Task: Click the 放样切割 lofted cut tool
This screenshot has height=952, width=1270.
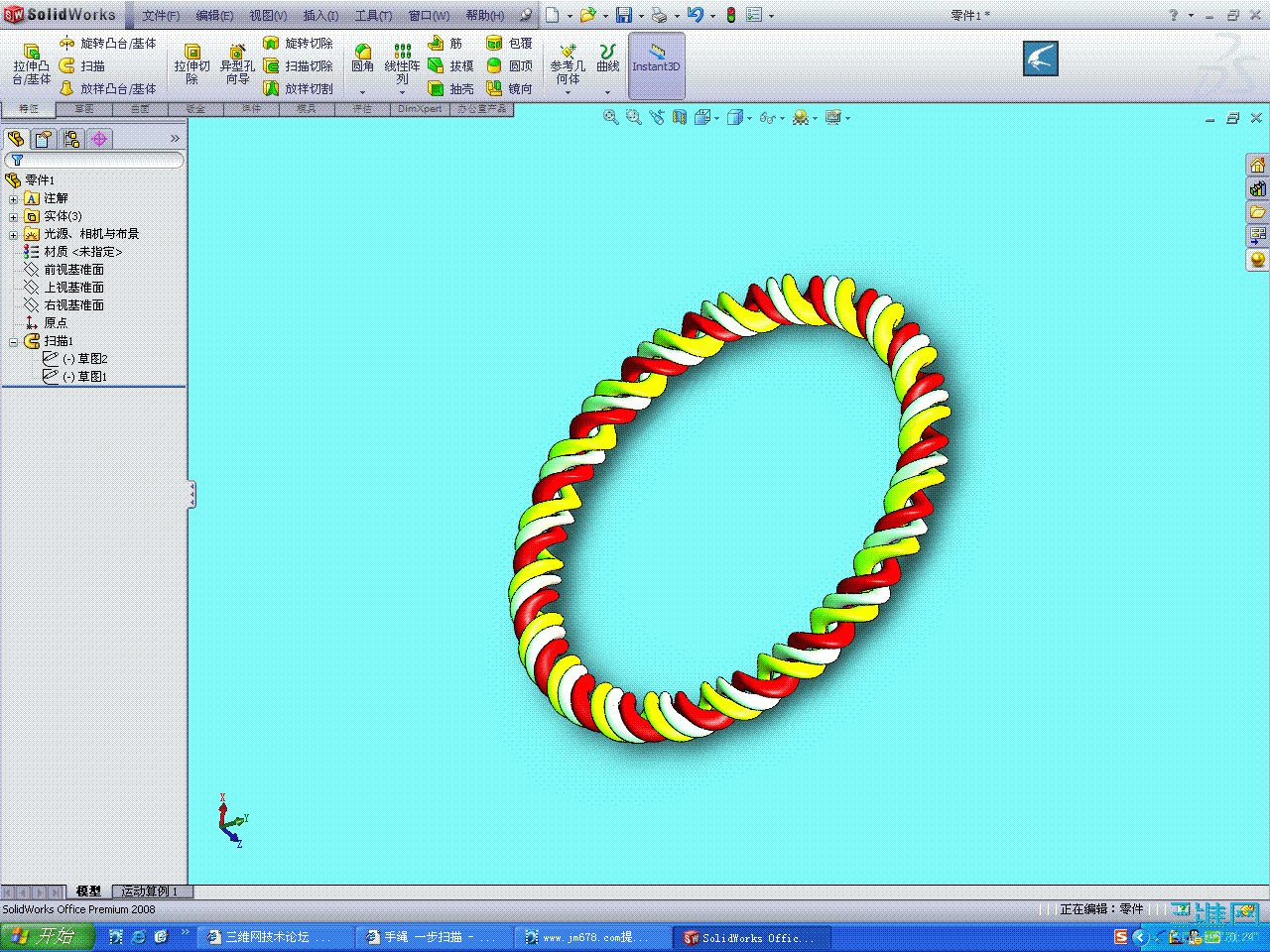Action: point(298,88)
